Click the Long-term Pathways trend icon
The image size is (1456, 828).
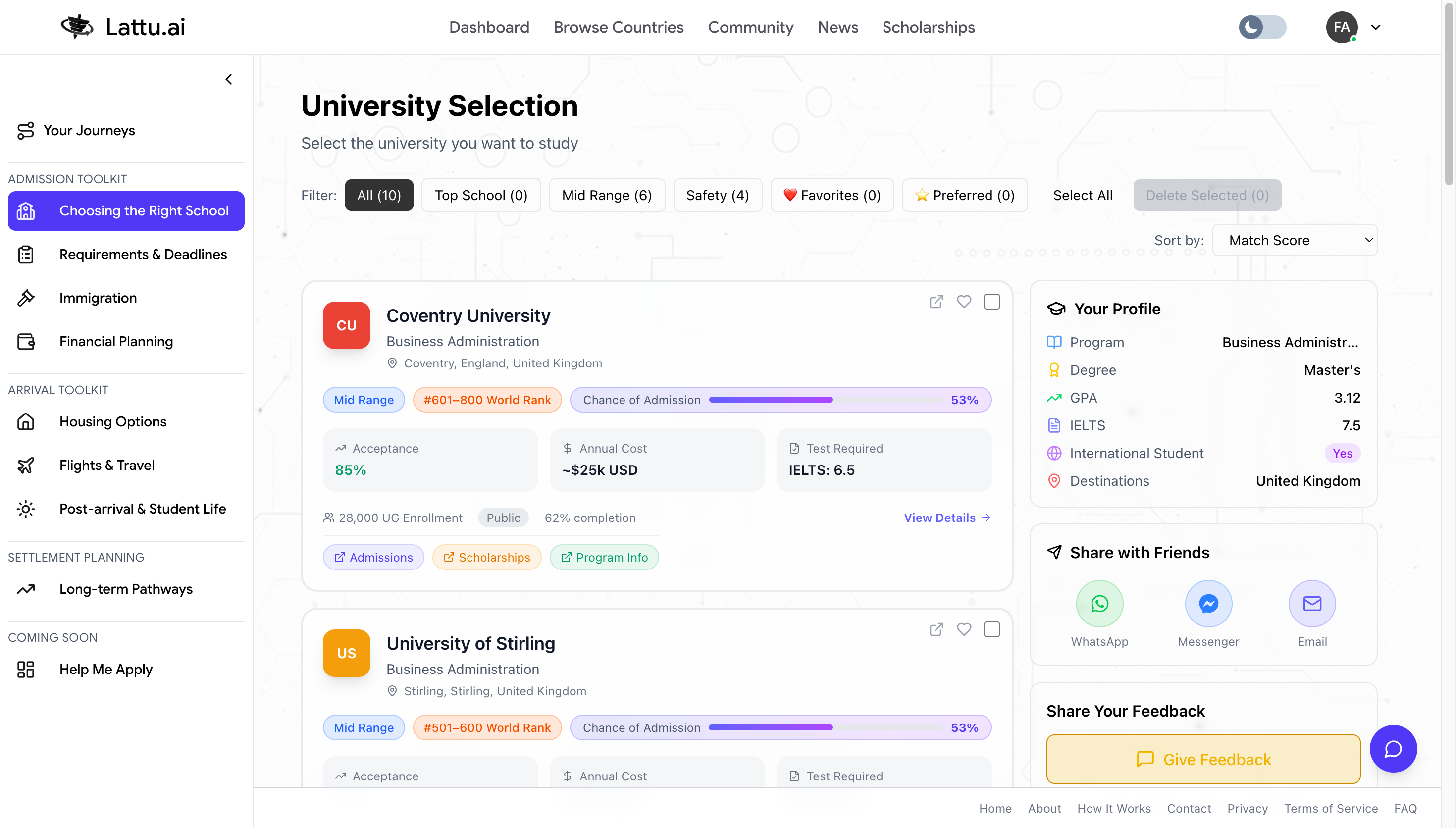click(x=26, y=589)
